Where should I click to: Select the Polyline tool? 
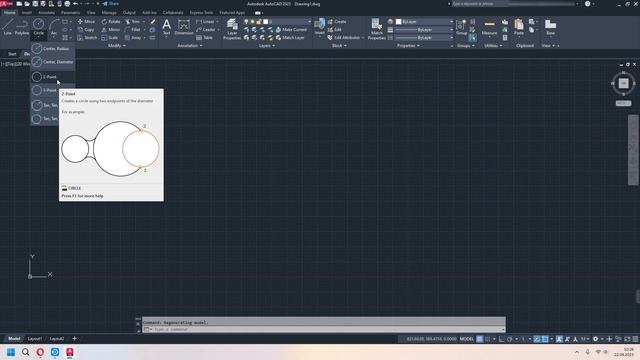point(22,27)
